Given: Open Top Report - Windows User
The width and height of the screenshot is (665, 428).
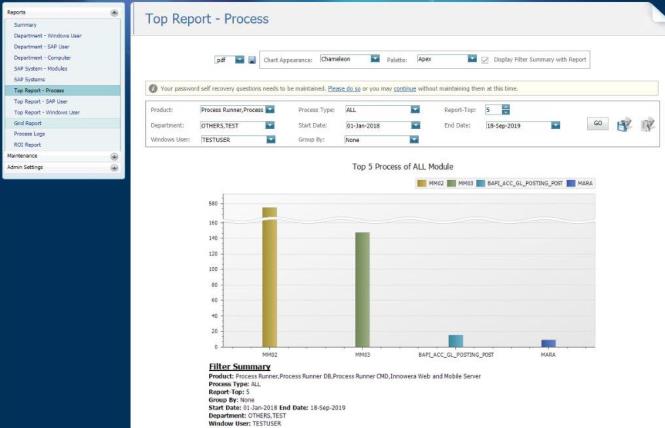Looking at the screenshot, I should click(47, 112).
